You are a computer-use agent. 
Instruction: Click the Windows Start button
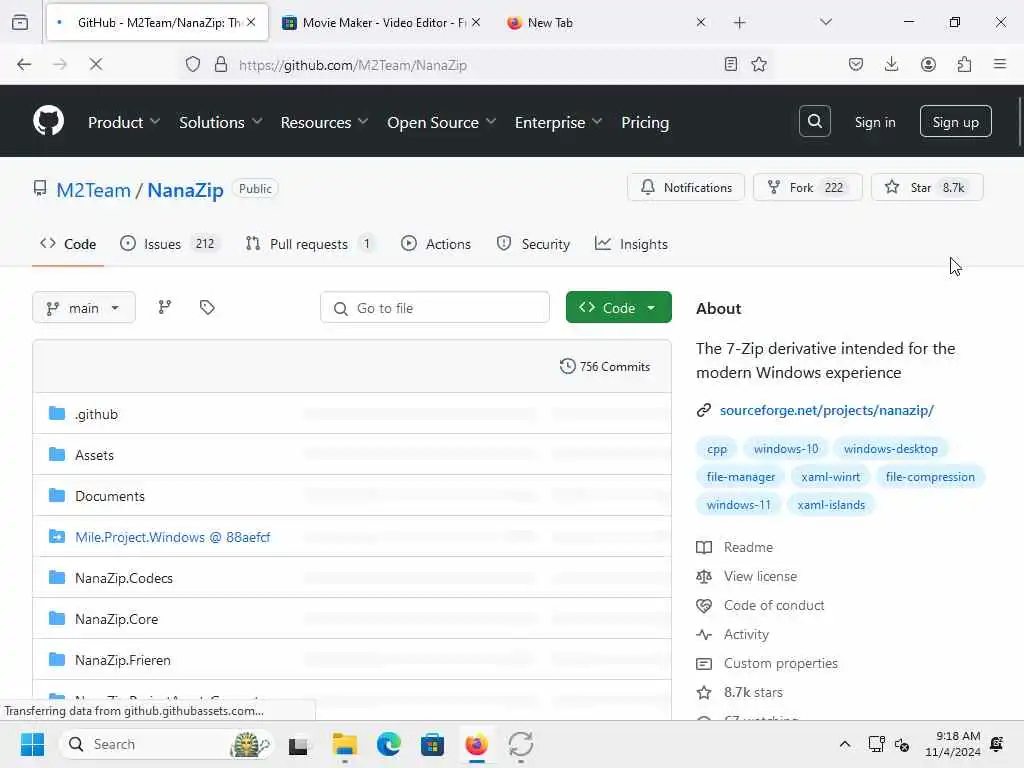tap(32, 744)
